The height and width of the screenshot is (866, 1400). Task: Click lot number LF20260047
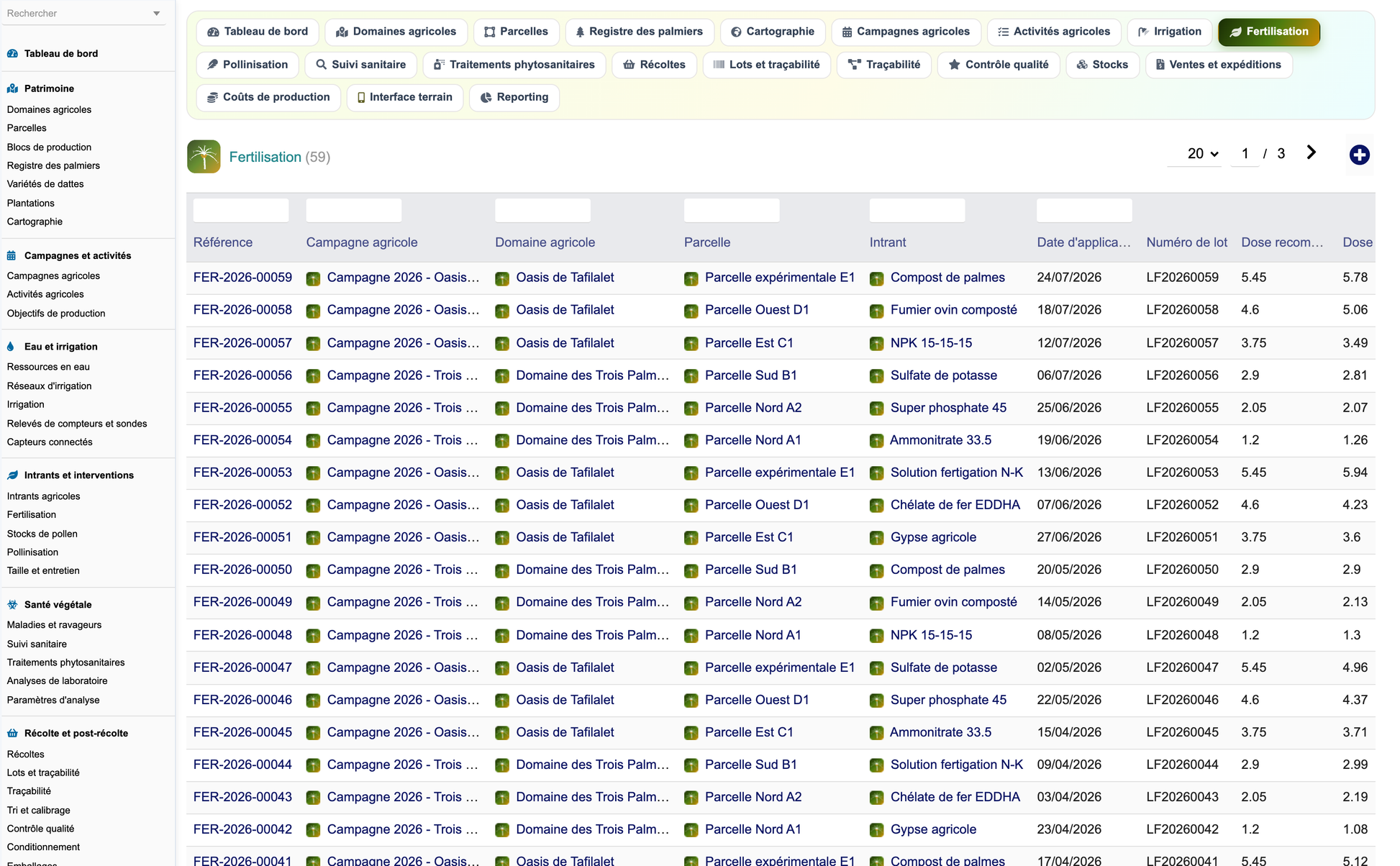click(x=1182, y=667)
